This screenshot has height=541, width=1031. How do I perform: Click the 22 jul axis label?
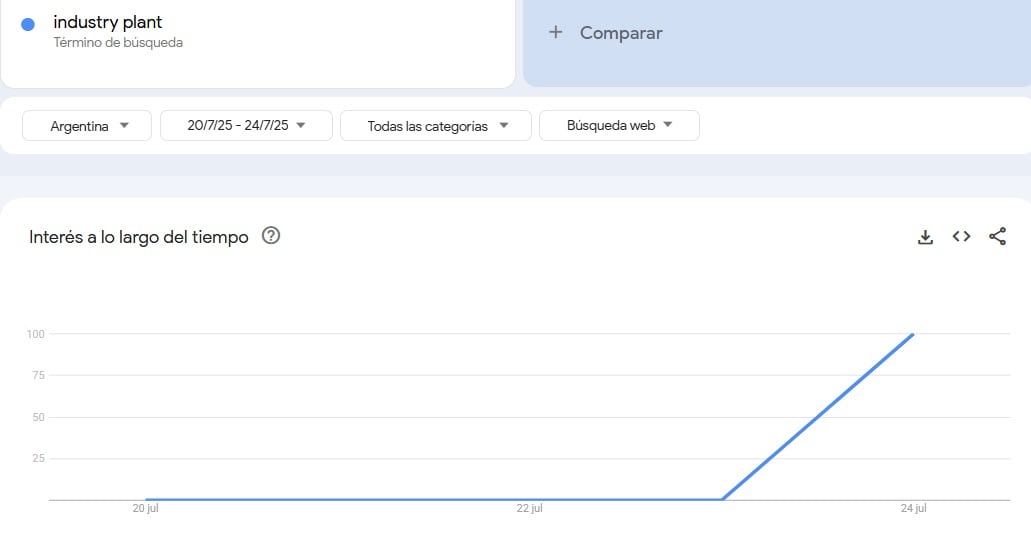click(x=529, y=508)
